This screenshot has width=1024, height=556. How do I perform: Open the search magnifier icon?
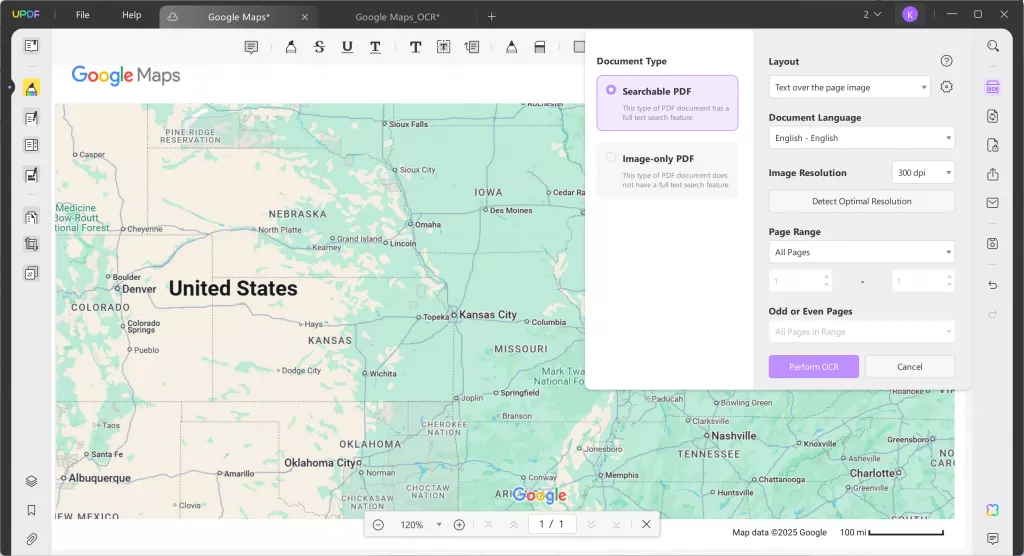pos(993,46)
